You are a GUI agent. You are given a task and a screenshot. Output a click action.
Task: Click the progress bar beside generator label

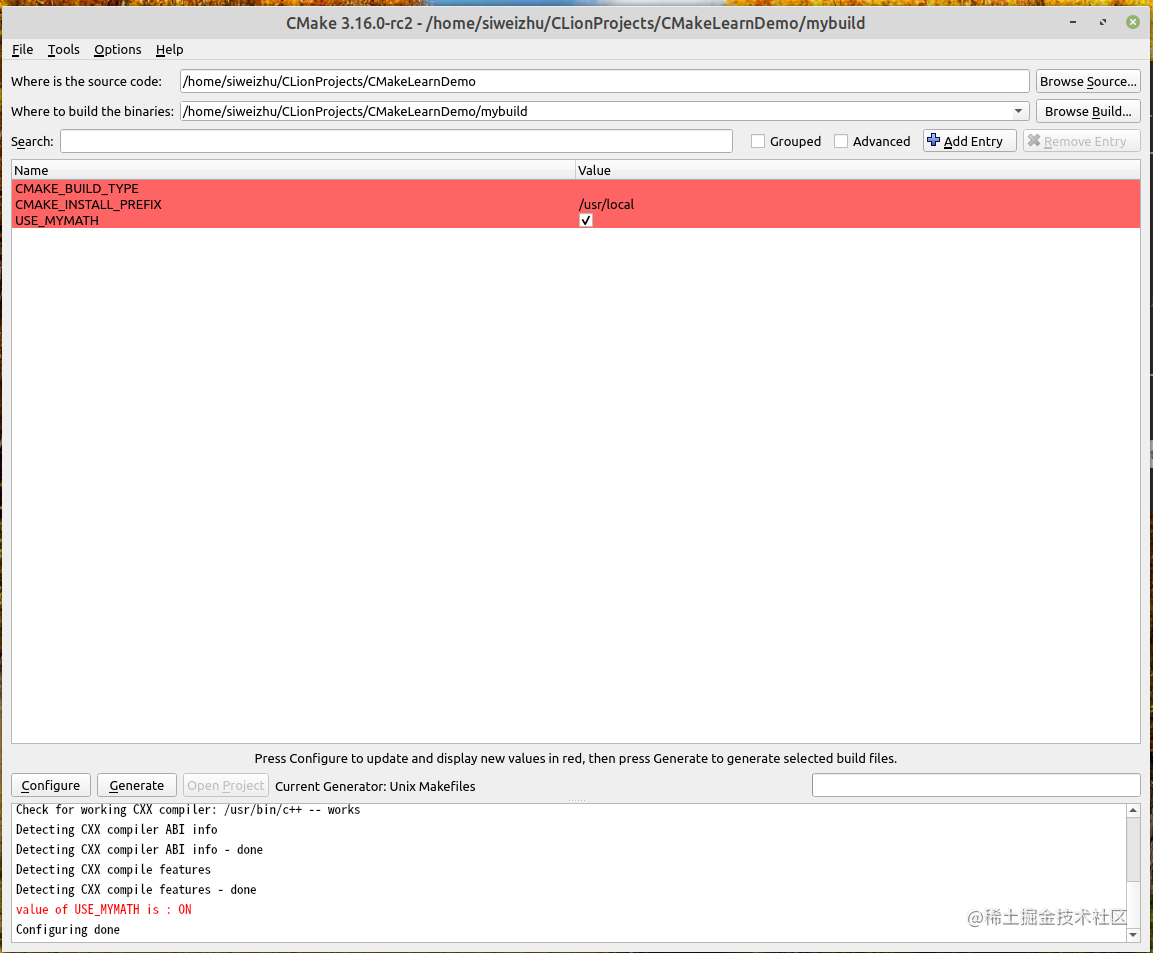976,785
